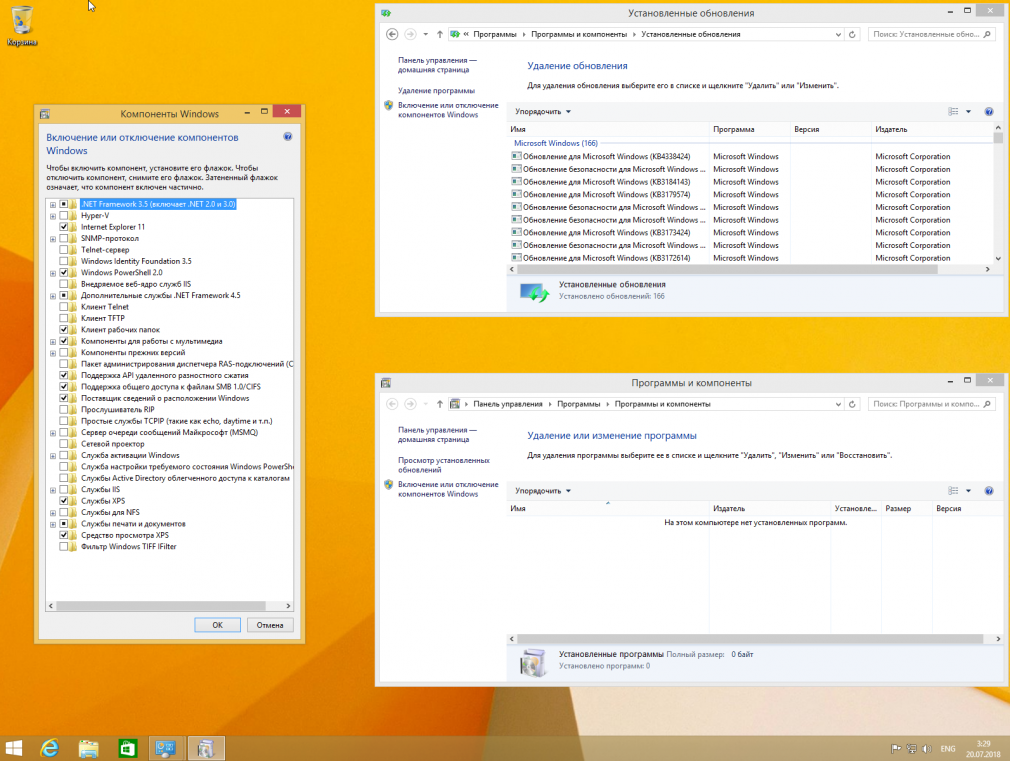Enable the Клиент TFTP checkbox
This screenshot has width=1010, height=761.
(x=64, y=318)
